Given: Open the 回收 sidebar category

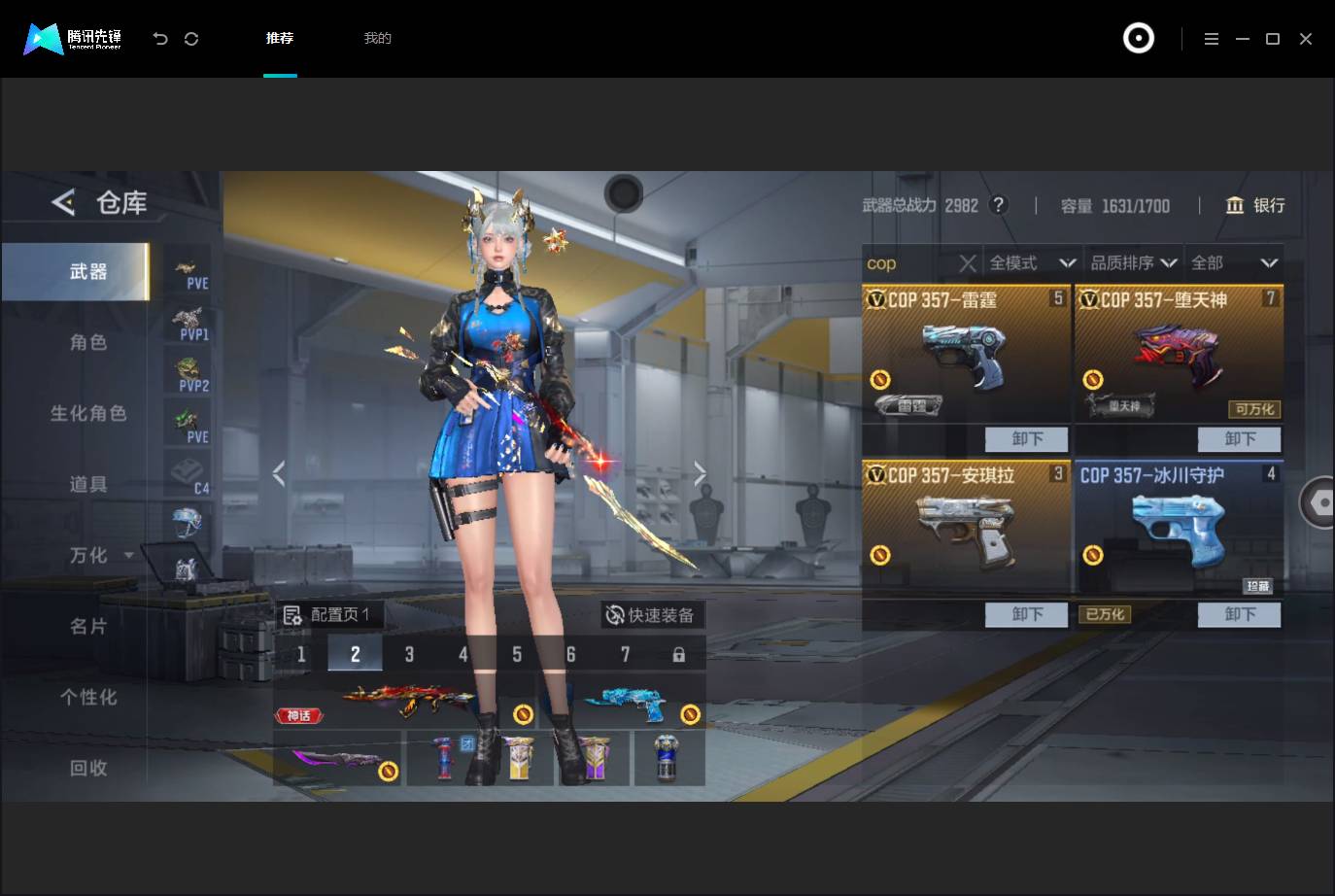Looking at the screenshot, I should pos(87,768).
